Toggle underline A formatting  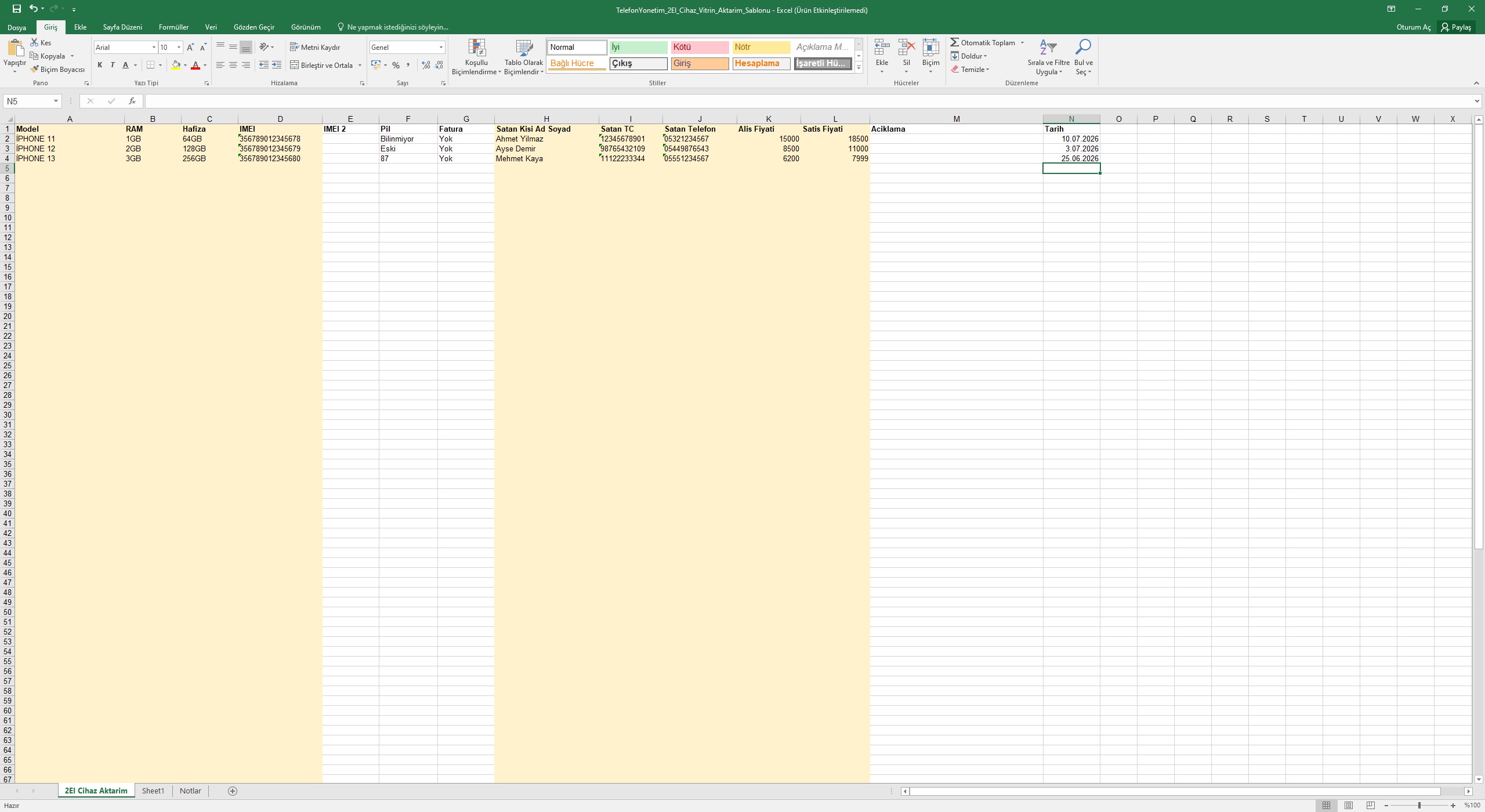[125, 65]
